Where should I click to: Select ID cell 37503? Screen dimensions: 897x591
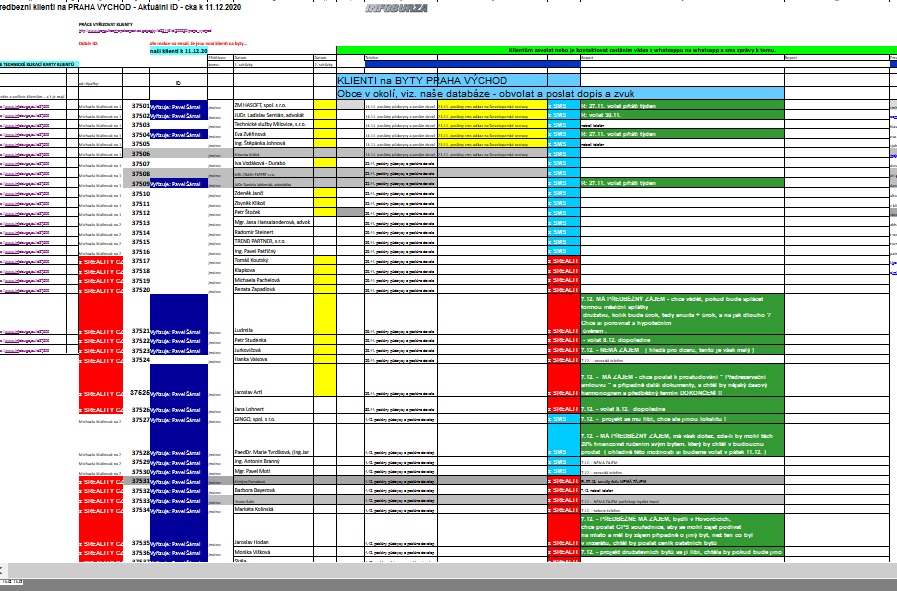[x=141, y=125]
